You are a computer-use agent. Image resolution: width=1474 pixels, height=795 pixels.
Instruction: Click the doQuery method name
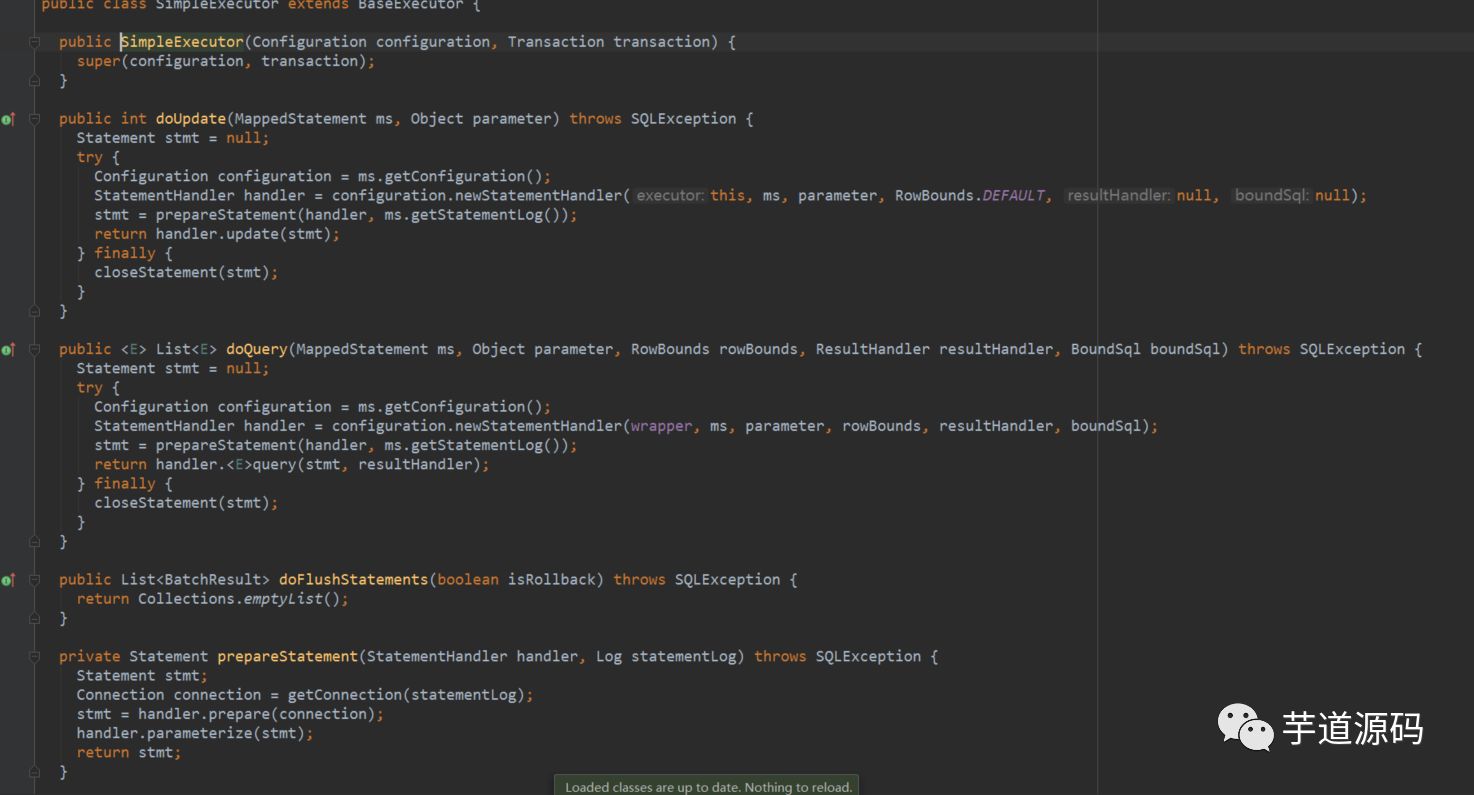(257, 349)
